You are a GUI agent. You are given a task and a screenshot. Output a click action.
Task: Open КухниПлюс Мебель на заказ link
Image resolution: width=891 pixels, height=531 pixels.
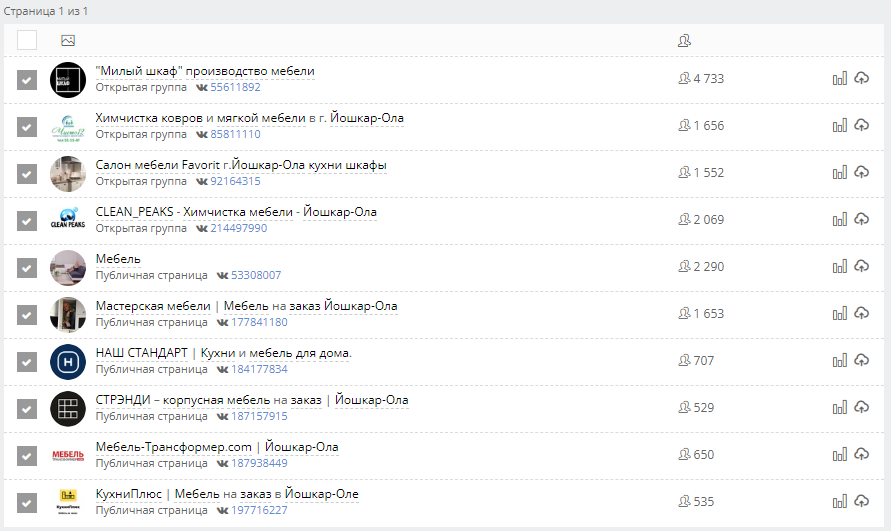coord(227,494)
